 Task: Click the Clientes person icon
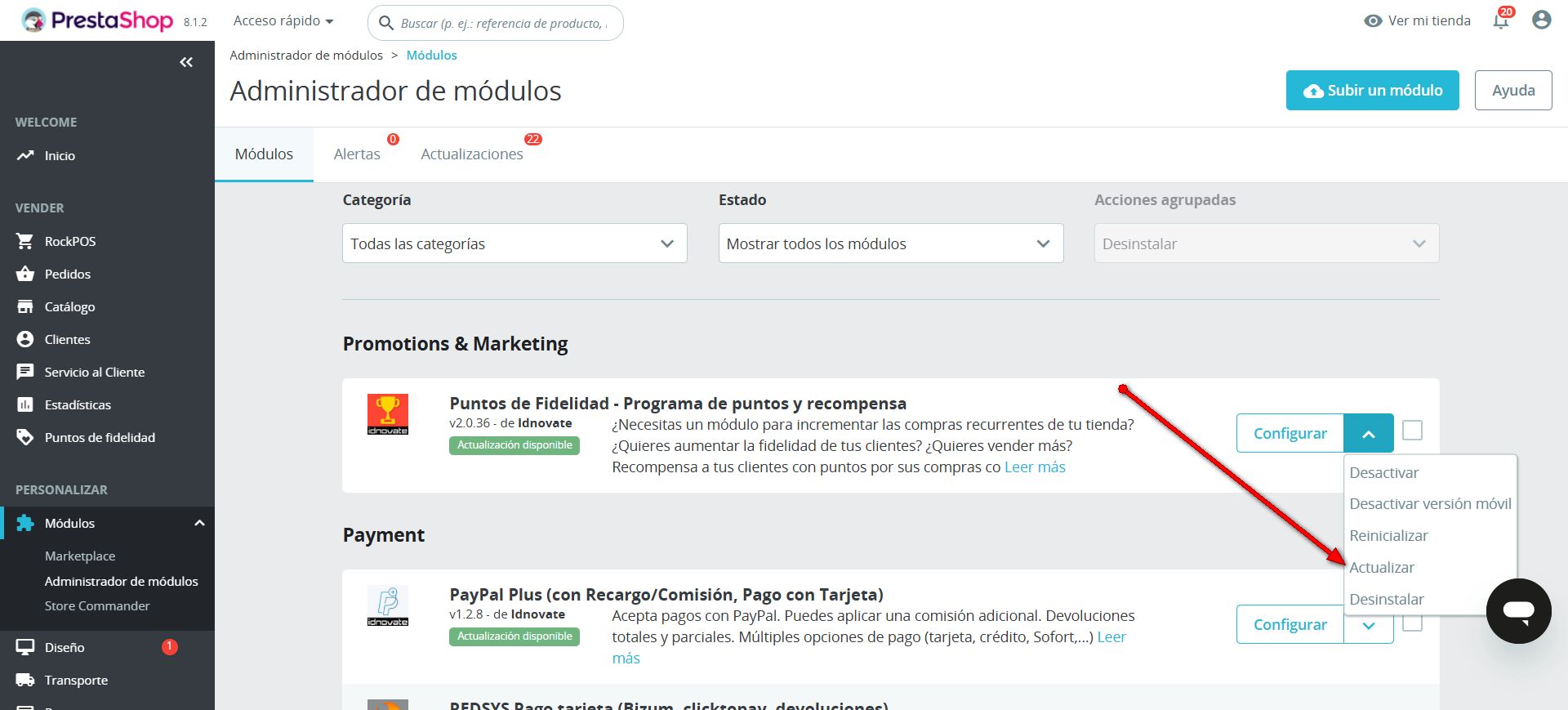[25, 339]
